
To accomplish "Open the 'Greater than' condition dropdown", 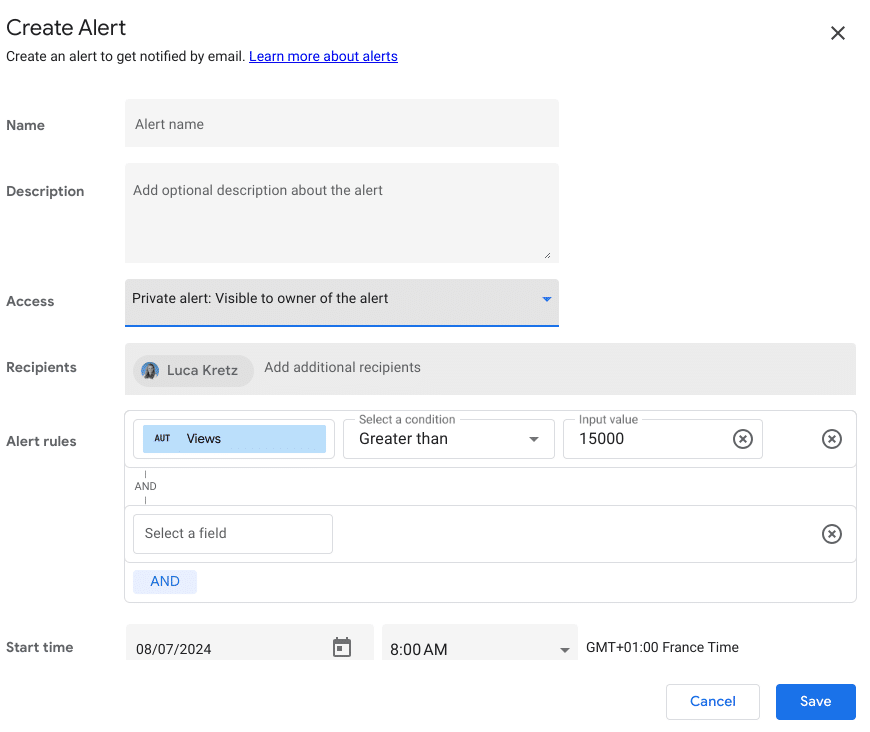I will (x=448, y=438).
